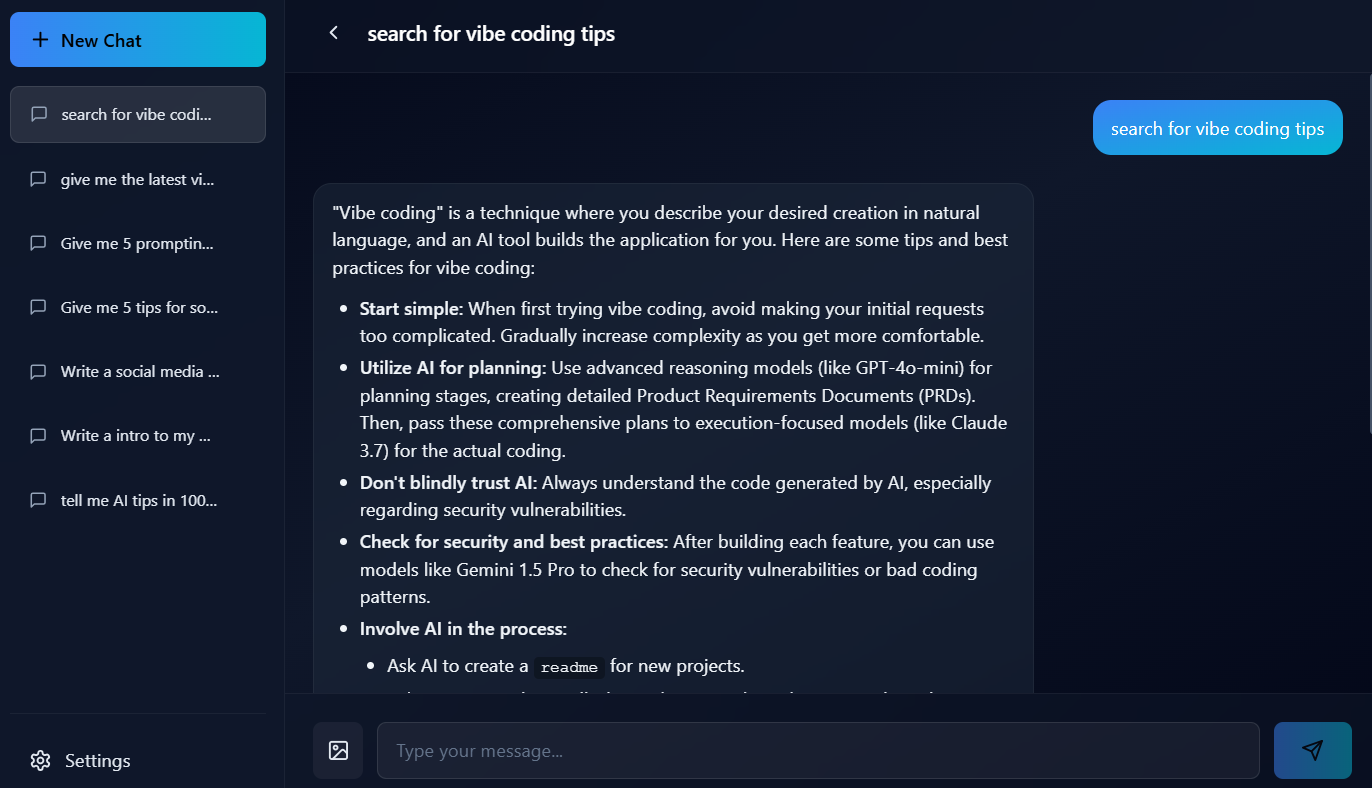Click chat icon next to 'Give me 5 promptin...'
The width and height of the screenshot is (1372, 788).
[39, 243]
